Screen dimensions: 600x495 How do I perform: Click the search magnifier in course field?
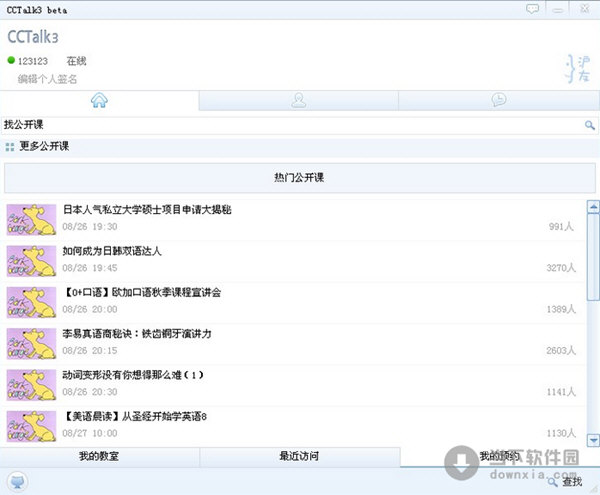pos(590,125)
